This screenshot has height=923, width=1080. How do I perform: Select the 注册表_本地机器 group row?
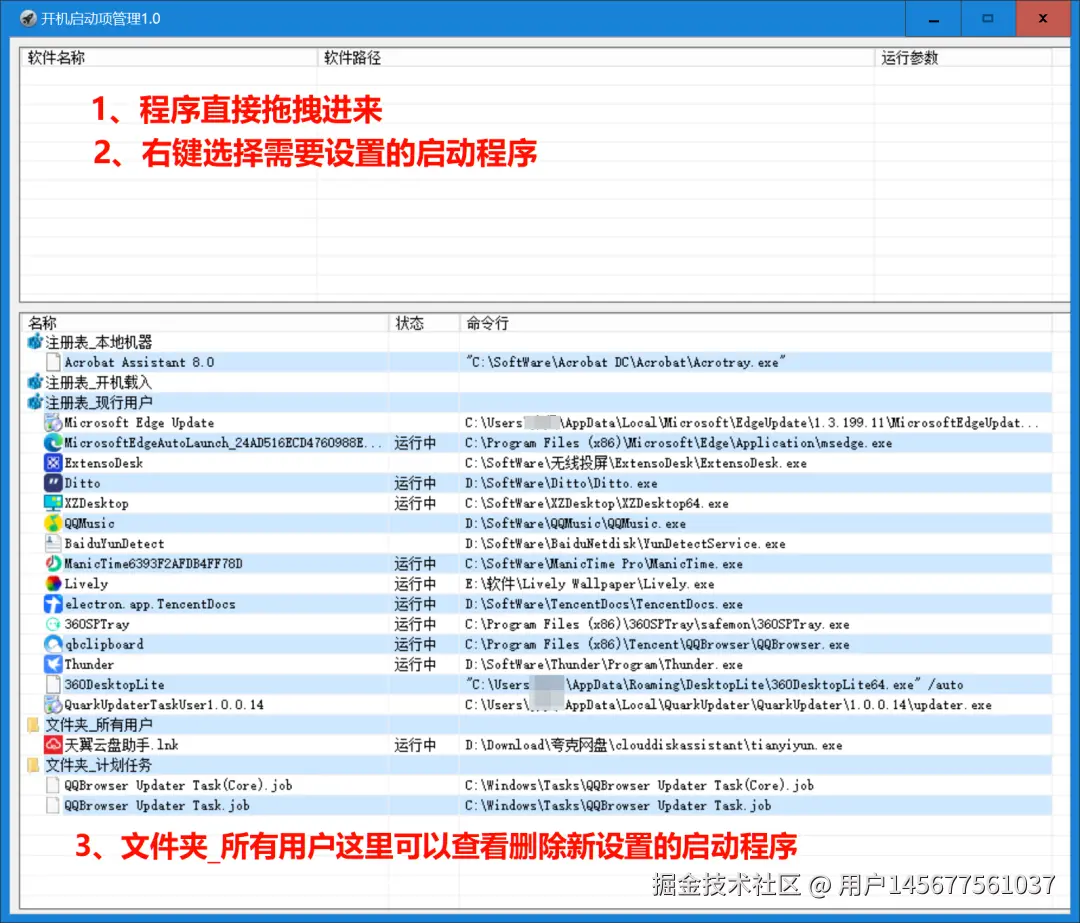tap(538, 342)
